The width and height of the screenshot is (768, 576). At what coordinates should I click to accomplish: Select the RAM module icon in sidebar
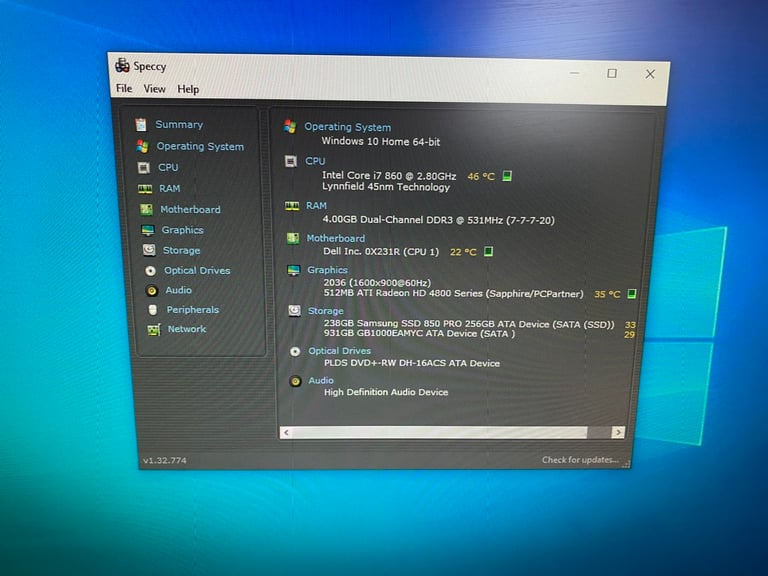coord(144,189)
